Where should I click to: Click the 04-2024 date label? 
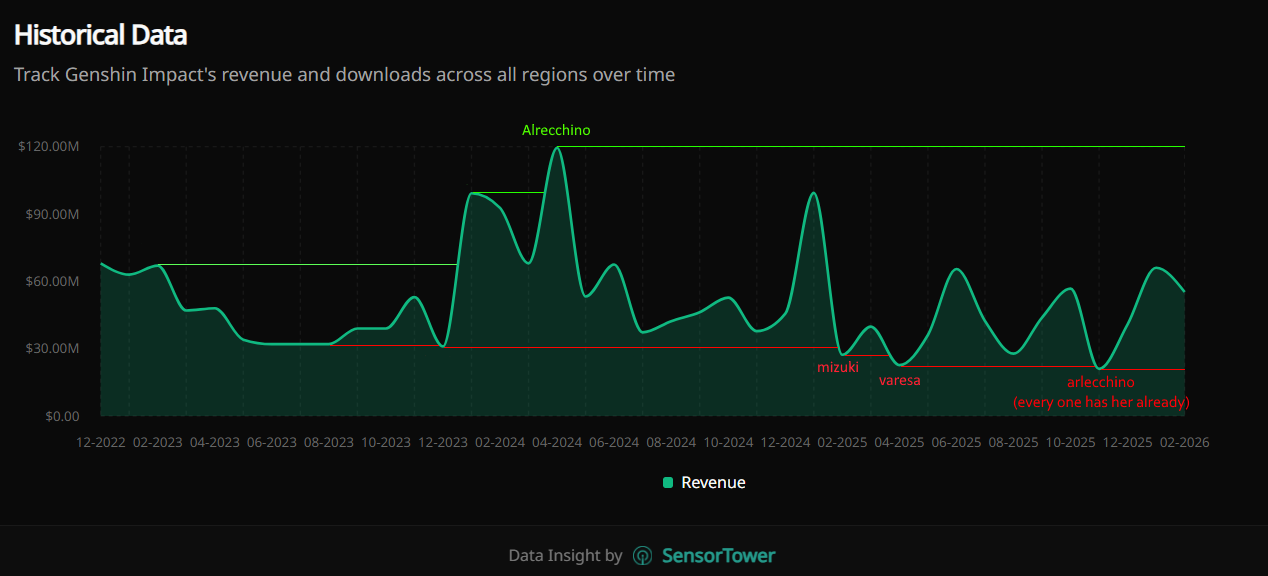(557, 442)
